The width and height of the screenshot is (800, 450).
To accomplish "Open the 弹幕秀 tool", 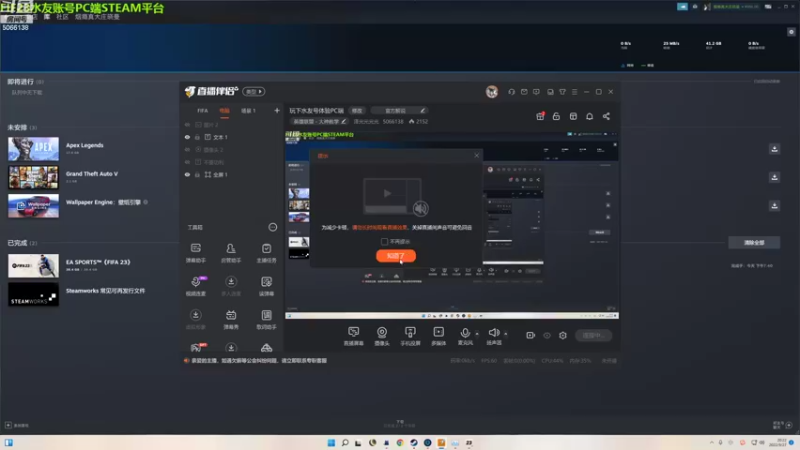I will (231, 319).
